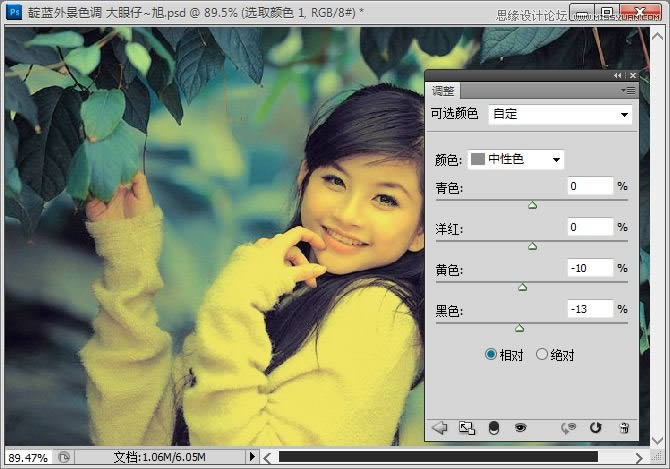
Task: Select the 相对 (Relative) radio button
Action: tap(491, 354)
